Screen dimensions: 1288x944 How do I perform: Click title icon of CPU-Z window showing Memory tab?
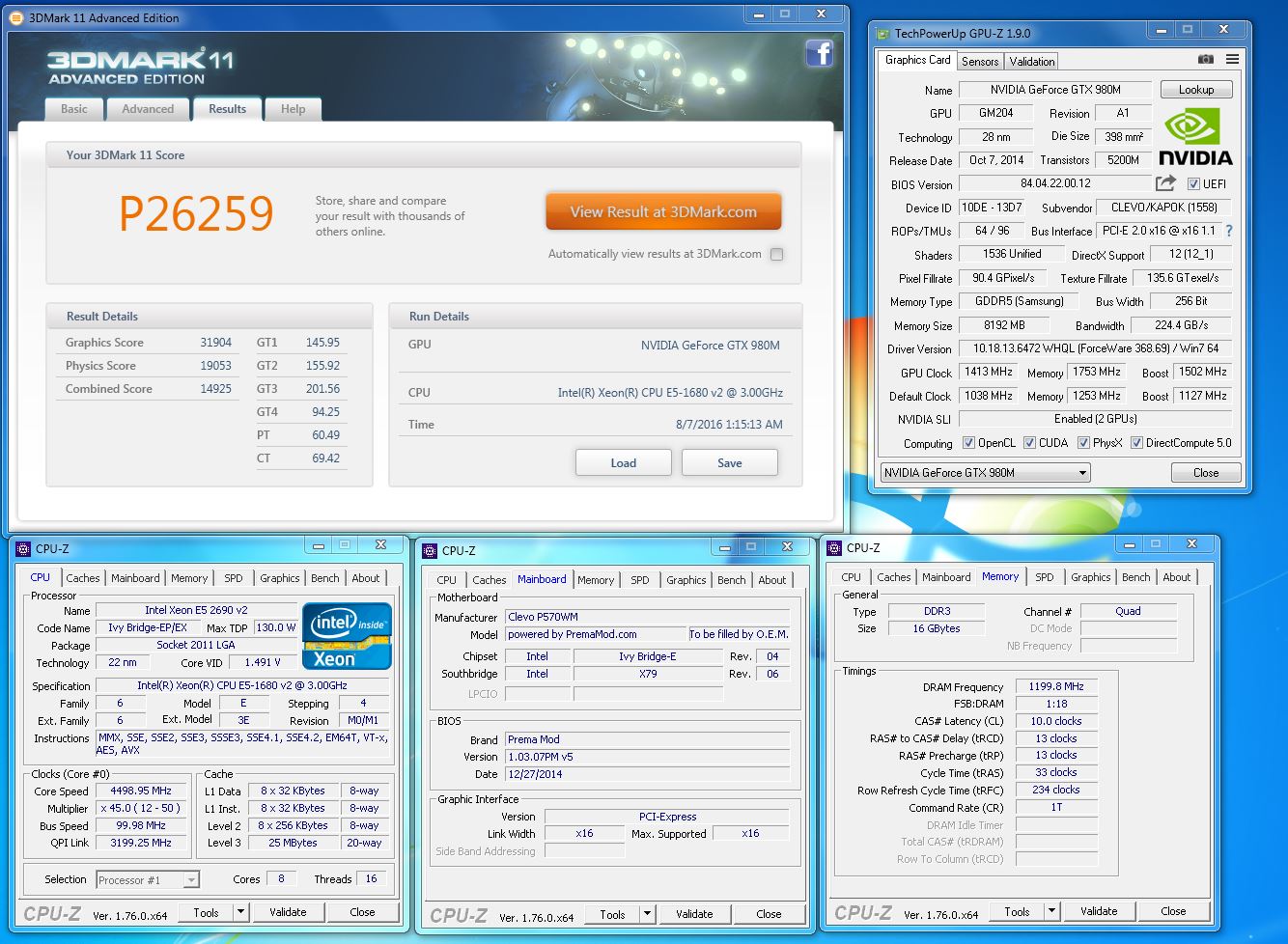point(836,547)
